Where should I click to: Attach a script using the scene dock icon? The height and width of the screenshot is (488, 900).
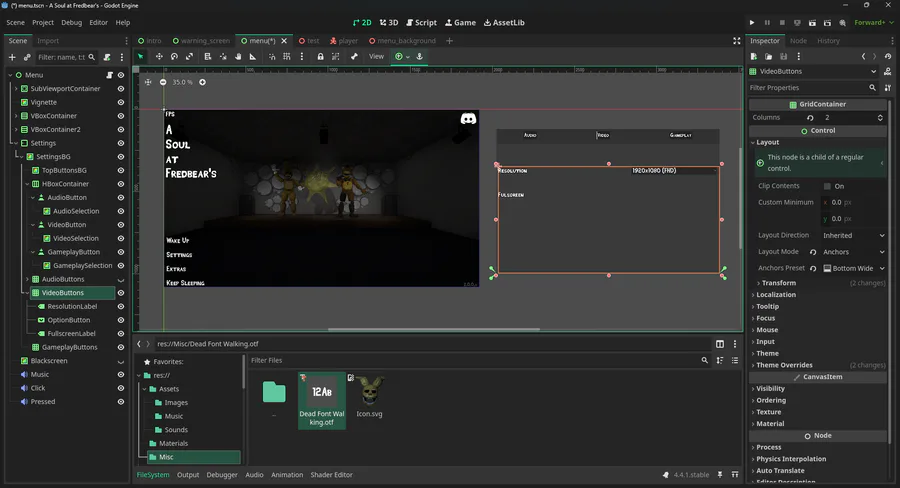[x=107, y=57]
